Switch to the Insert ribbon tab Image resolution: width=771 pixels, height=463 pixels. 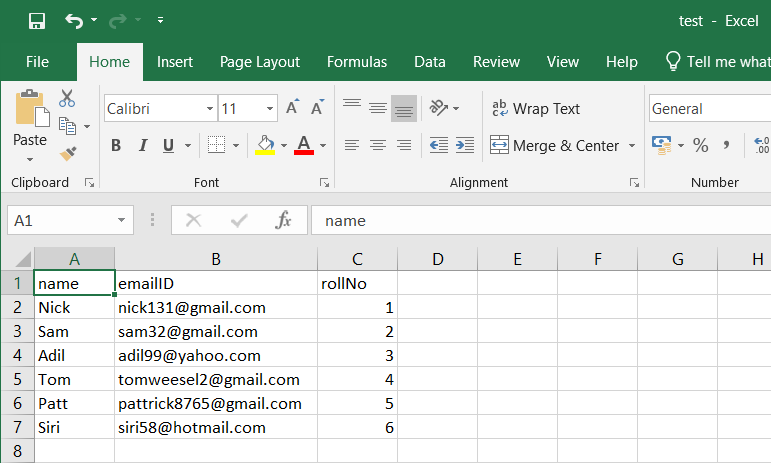tap(175, 62)
